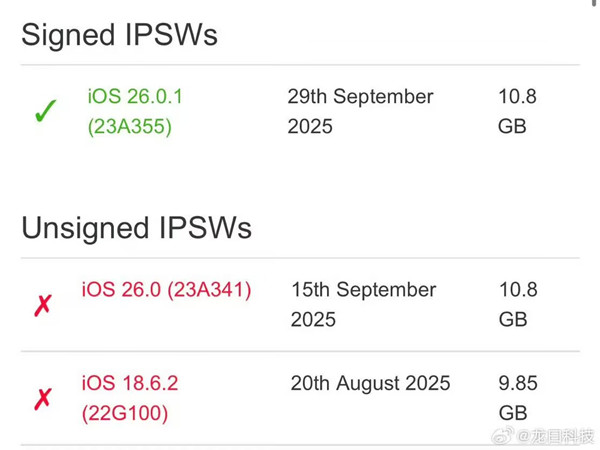Click the Unsigned IPSWs heading
This screenshot has width=600, height=450.
(x=136, y=228)
